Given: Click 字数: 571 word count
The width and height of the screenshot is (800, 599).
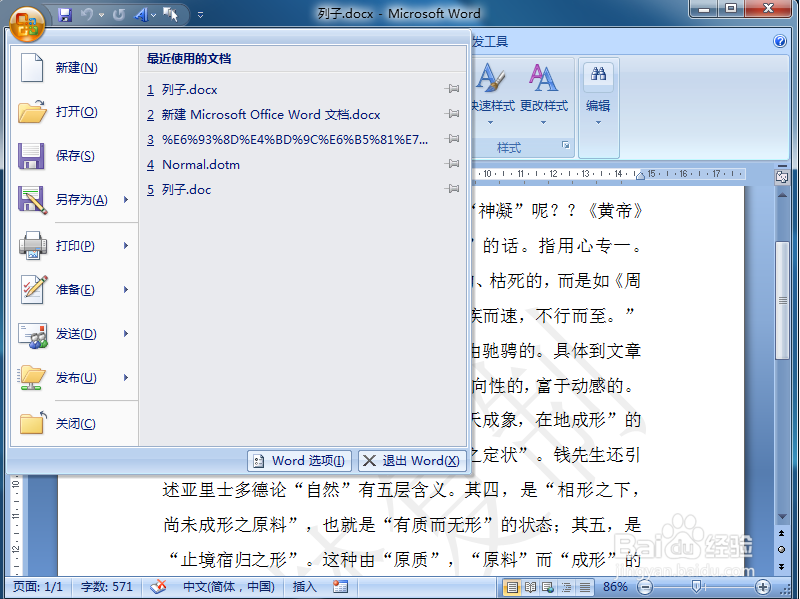Looking at the screenshot, I should [107, 587].
